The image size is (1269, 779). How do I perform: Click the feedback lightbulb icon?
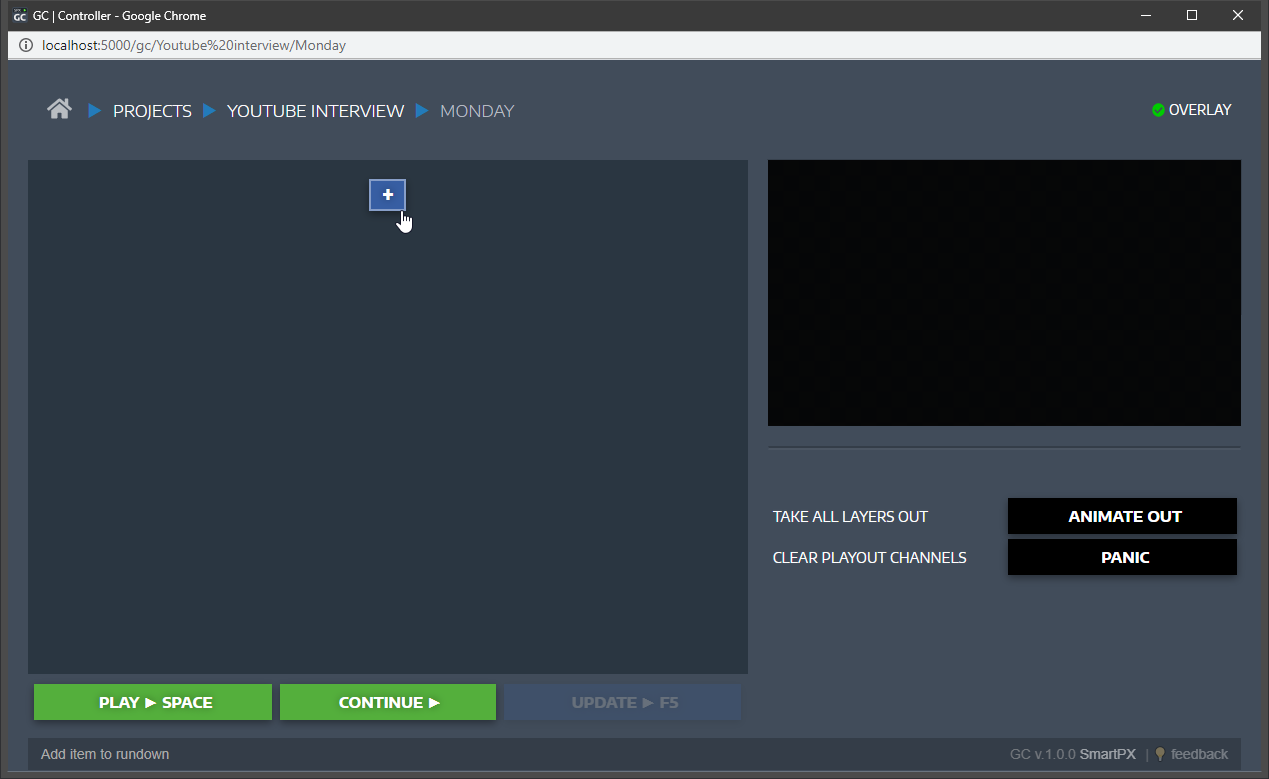[x=1160, y=754]
